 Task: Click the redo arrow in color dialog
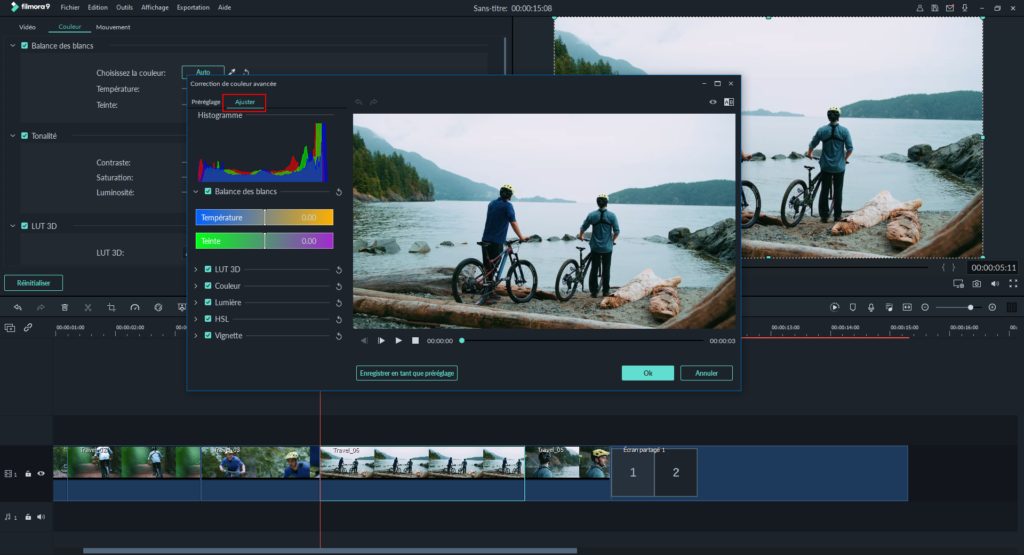374,102
